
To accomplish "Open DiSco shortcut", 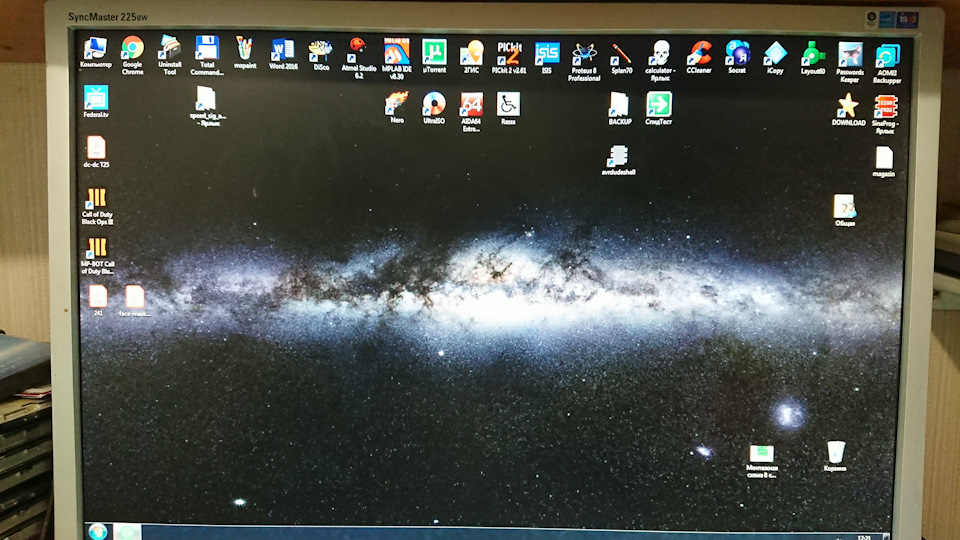I will pos(320,55).
